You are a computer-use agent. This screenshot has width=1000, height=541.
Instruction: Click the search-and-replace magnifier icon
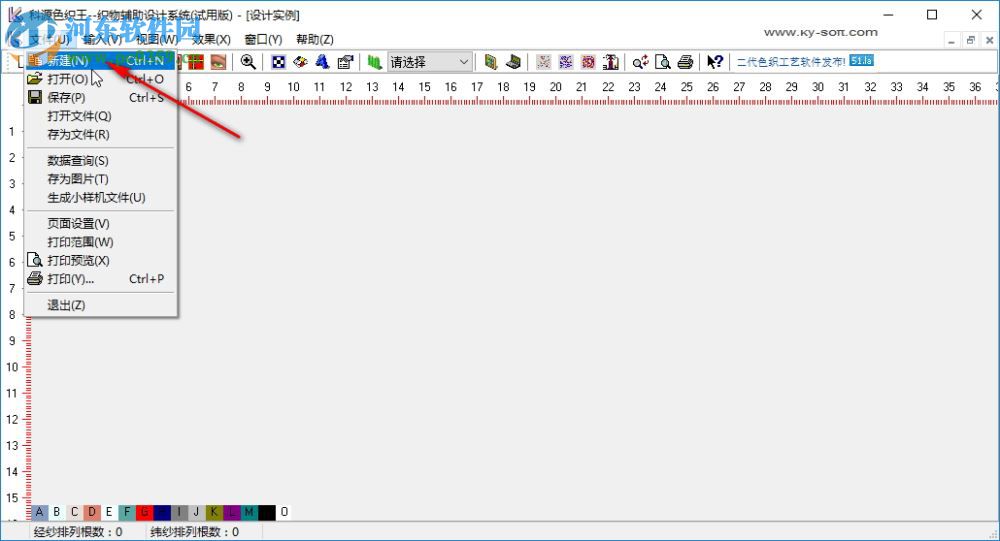pyautogui.click(x=640, y=62)
